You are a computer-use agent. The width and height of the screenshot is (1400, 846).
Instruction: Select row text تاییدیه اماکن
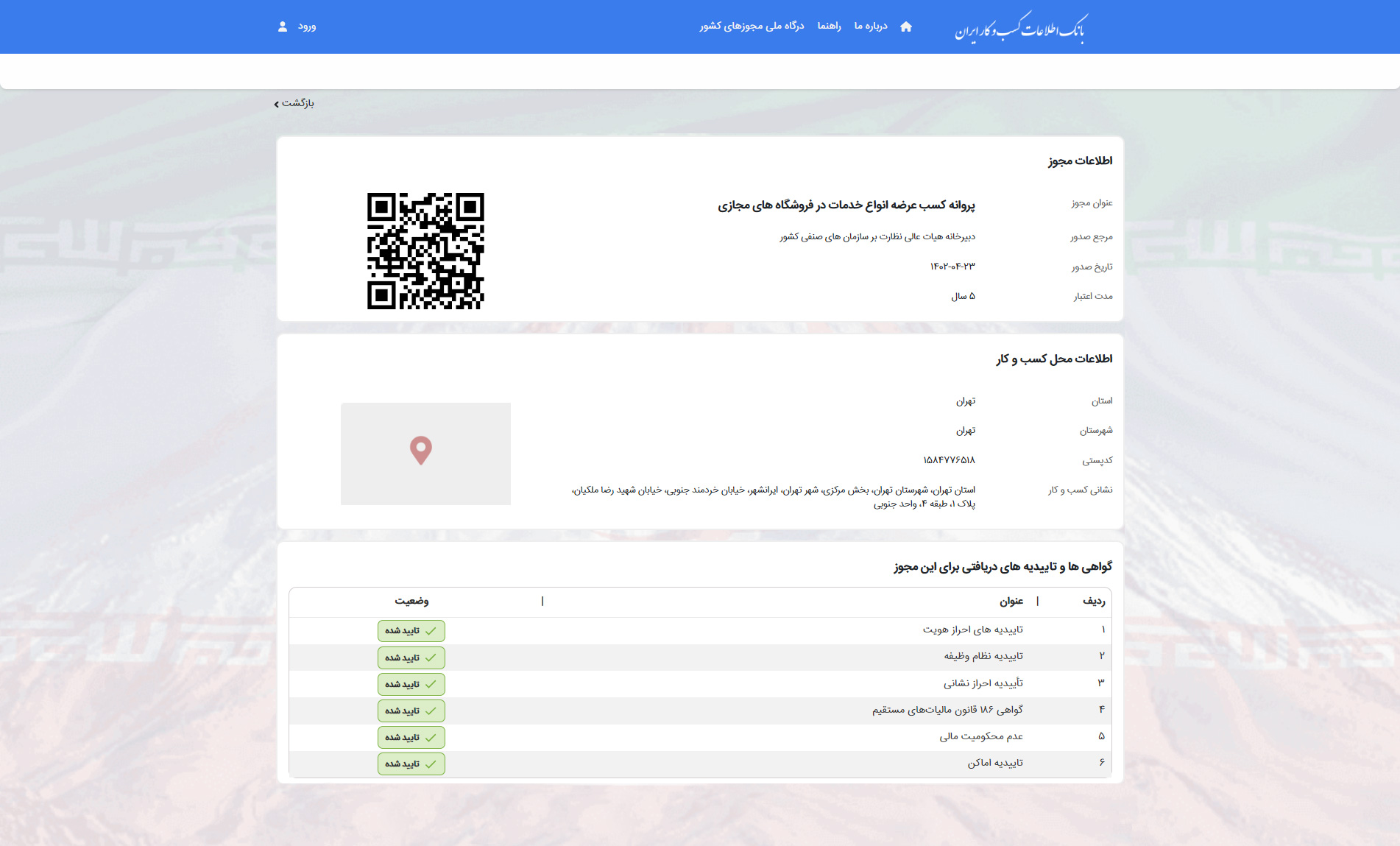click(x=995, y=763)
